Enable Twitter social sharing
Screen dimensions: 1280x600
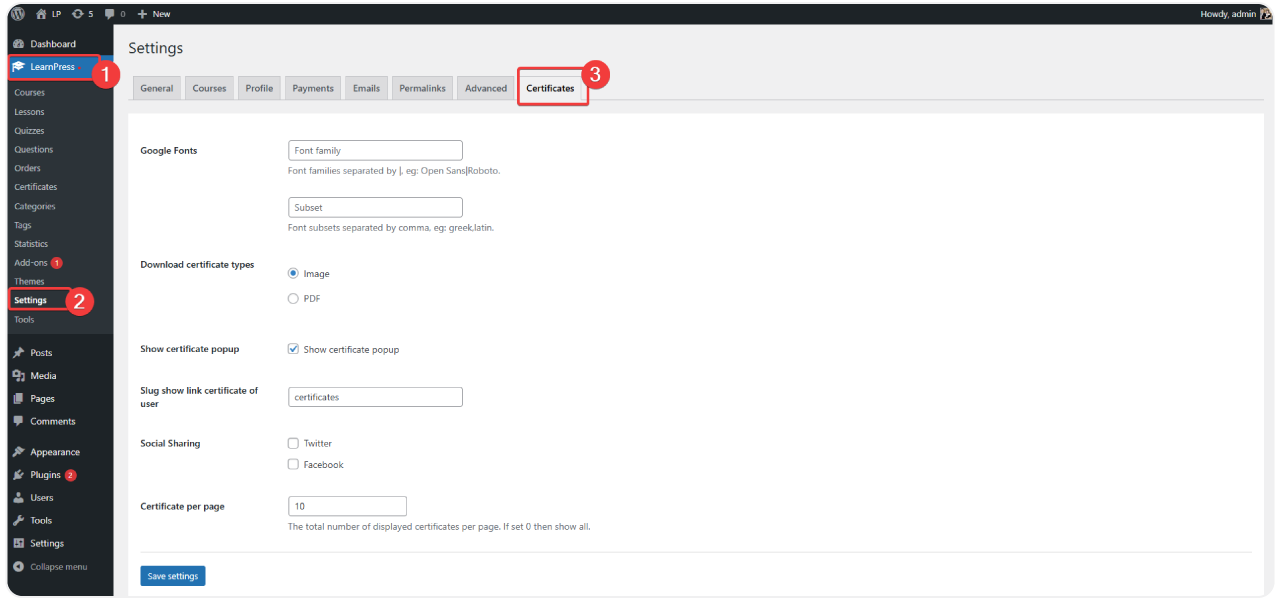tap(293, 443)
